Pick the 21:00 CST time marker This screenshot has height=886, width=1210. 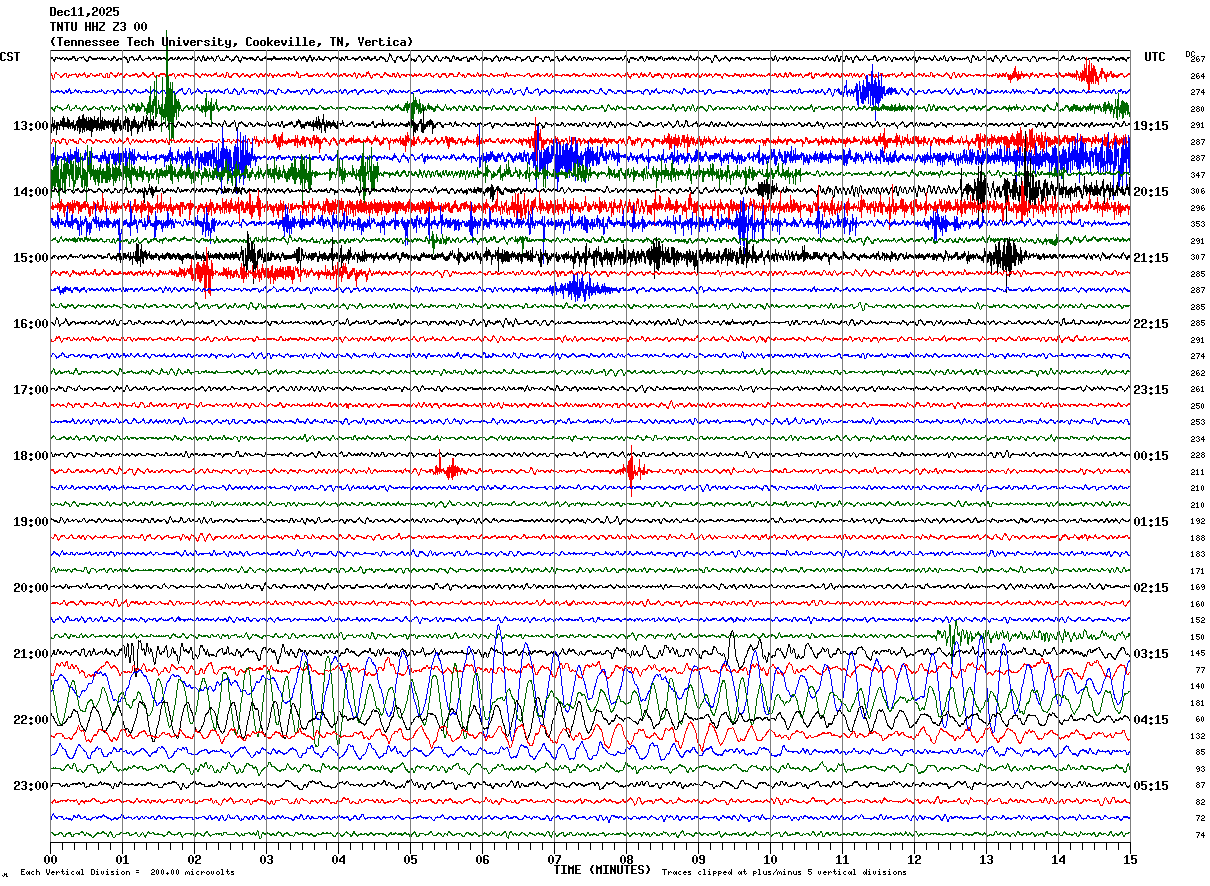tap(30, 654)
